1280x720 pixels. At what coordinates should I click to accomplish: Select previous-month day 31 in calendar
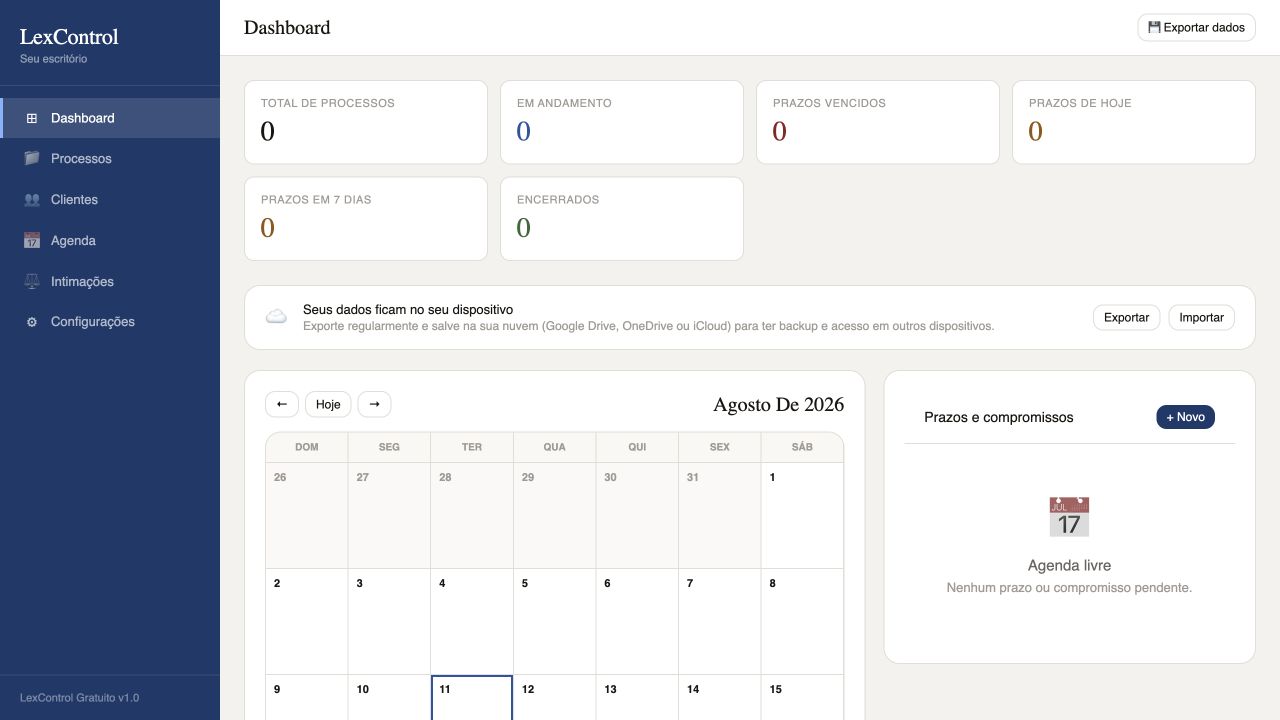[719, 516]
